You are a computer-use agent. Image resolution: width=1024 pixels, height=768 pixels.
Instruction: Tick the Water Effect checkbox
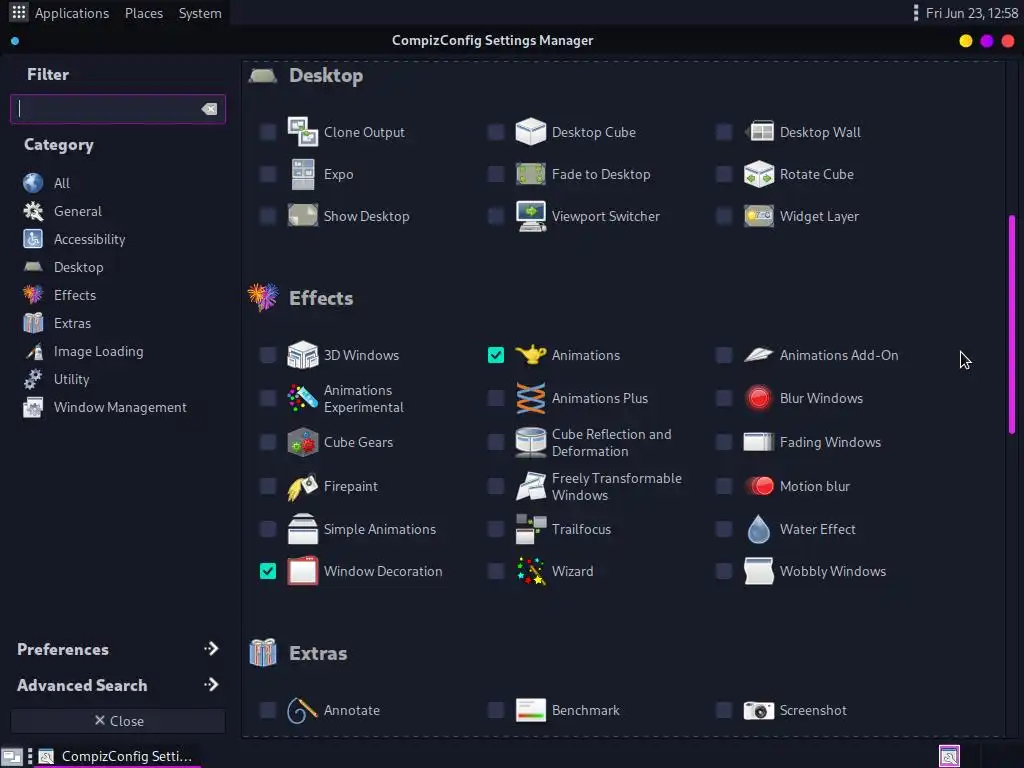click(x=724, y=530)
